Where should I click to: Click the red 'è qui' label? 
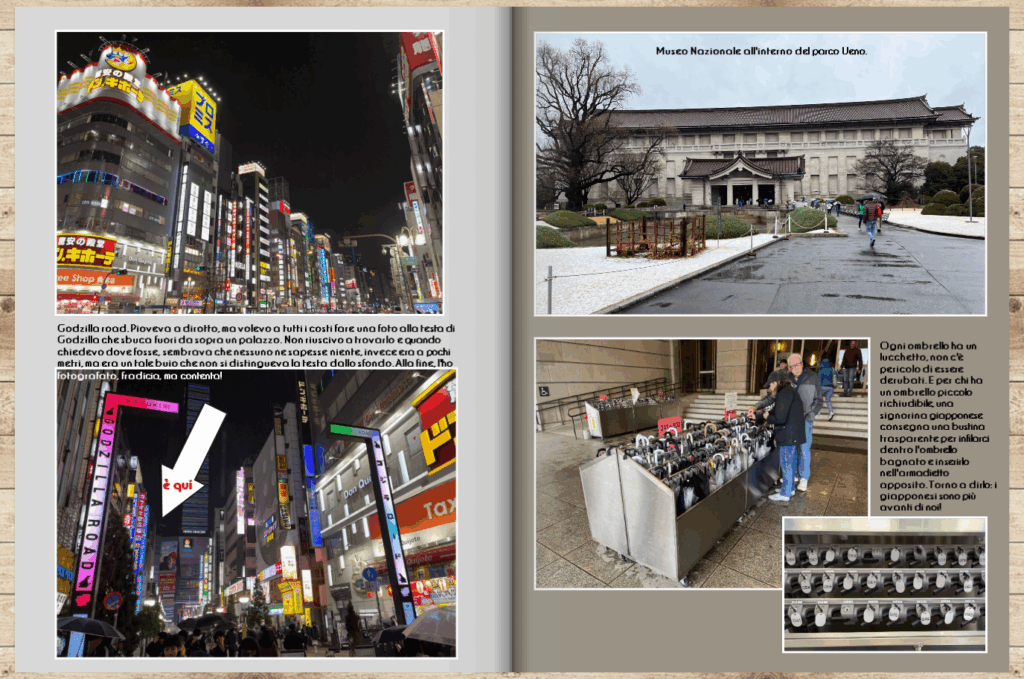point(178,485)
